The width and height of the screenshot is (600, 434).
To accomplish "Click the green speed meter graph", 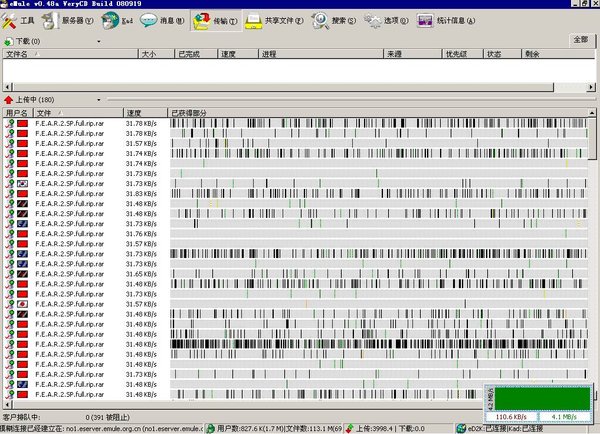I will 542,398.
